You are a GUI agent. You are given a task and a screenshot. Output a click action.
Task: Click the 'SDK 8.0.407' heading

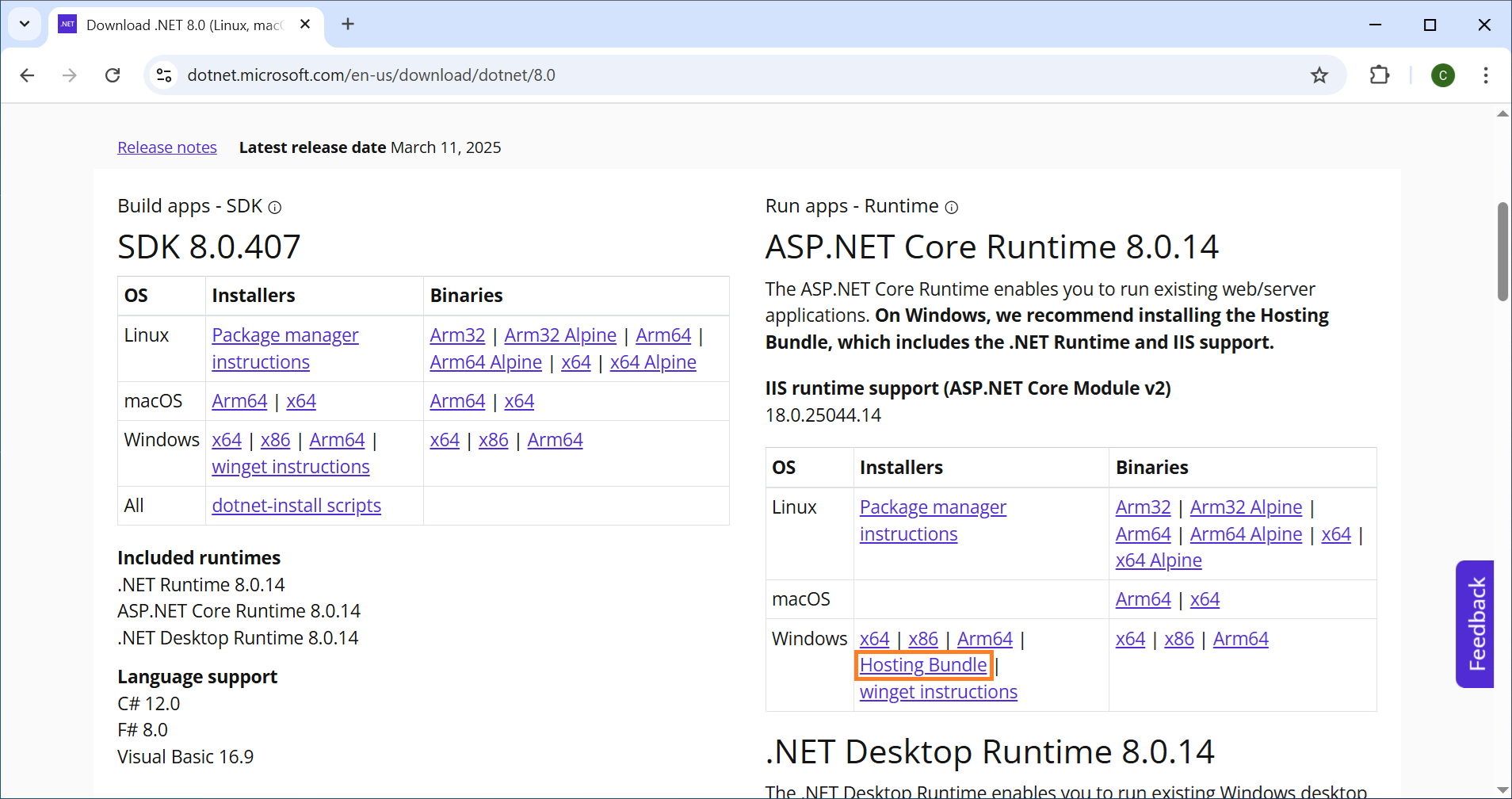[x=209, y=247]
